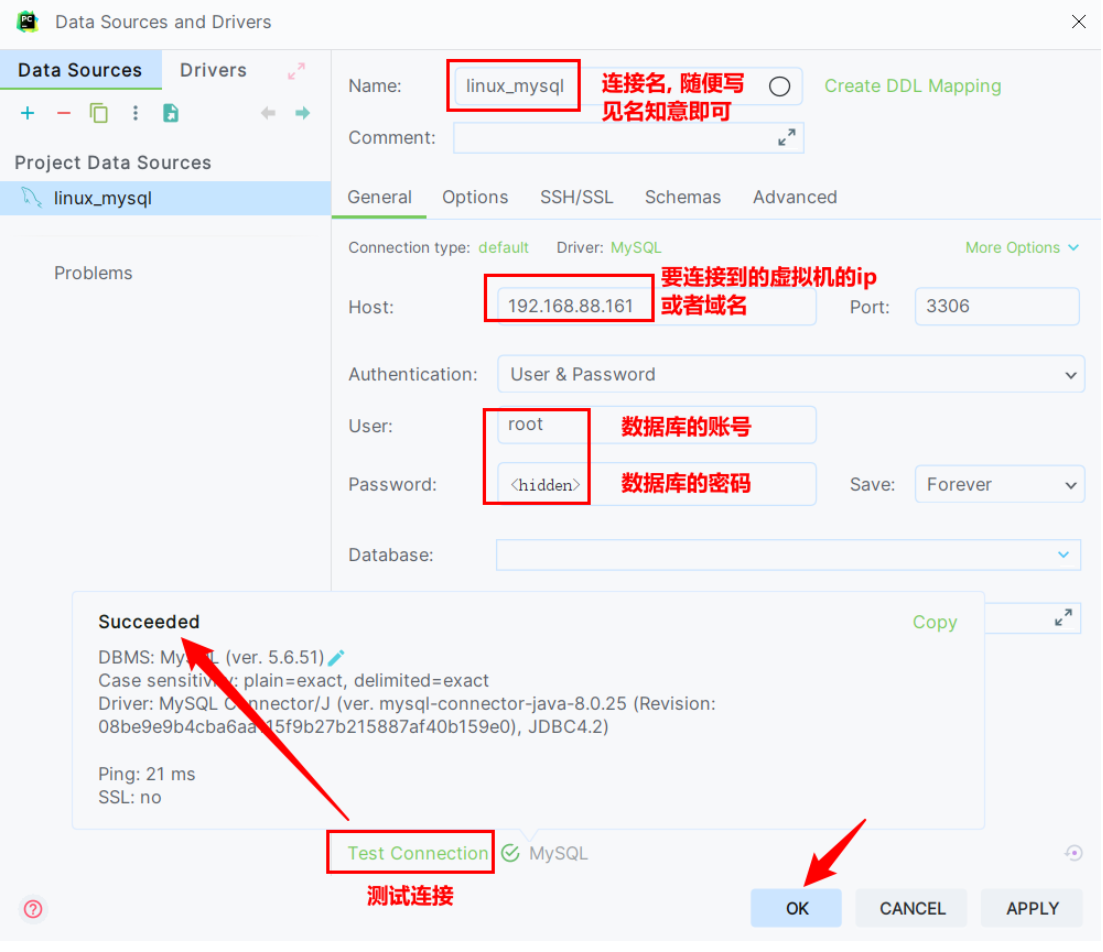Remove the selected data source
This screenshot has height=952, width=1103.
62,113
